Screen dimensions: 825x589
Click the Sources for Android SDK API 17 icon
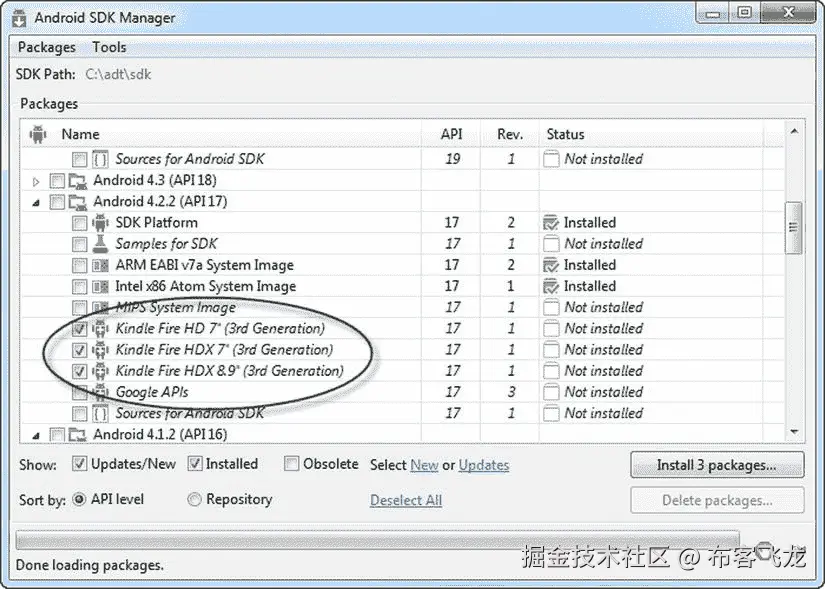coord(100,413)
